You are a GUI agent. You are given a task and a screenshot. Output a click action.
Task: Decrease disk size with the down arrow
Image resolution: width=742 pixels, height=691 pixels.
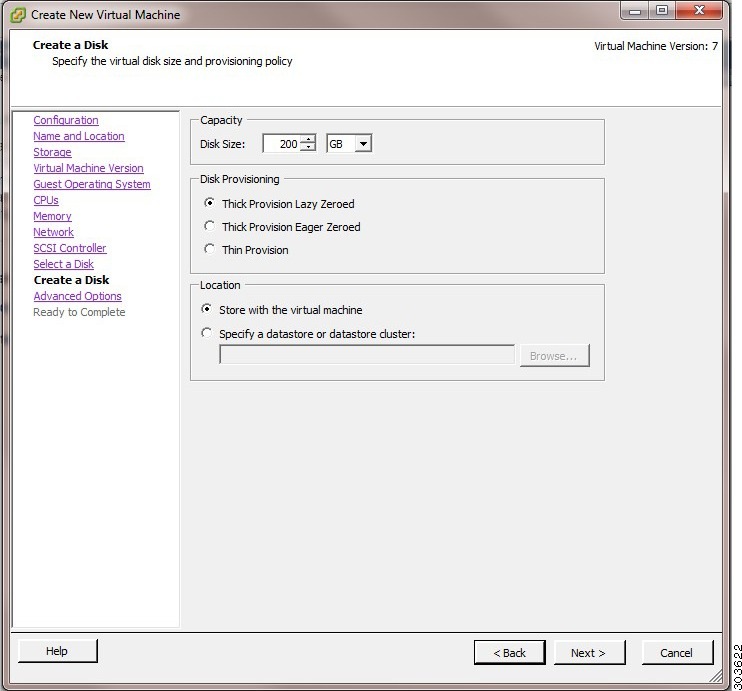tap(308, 147)
